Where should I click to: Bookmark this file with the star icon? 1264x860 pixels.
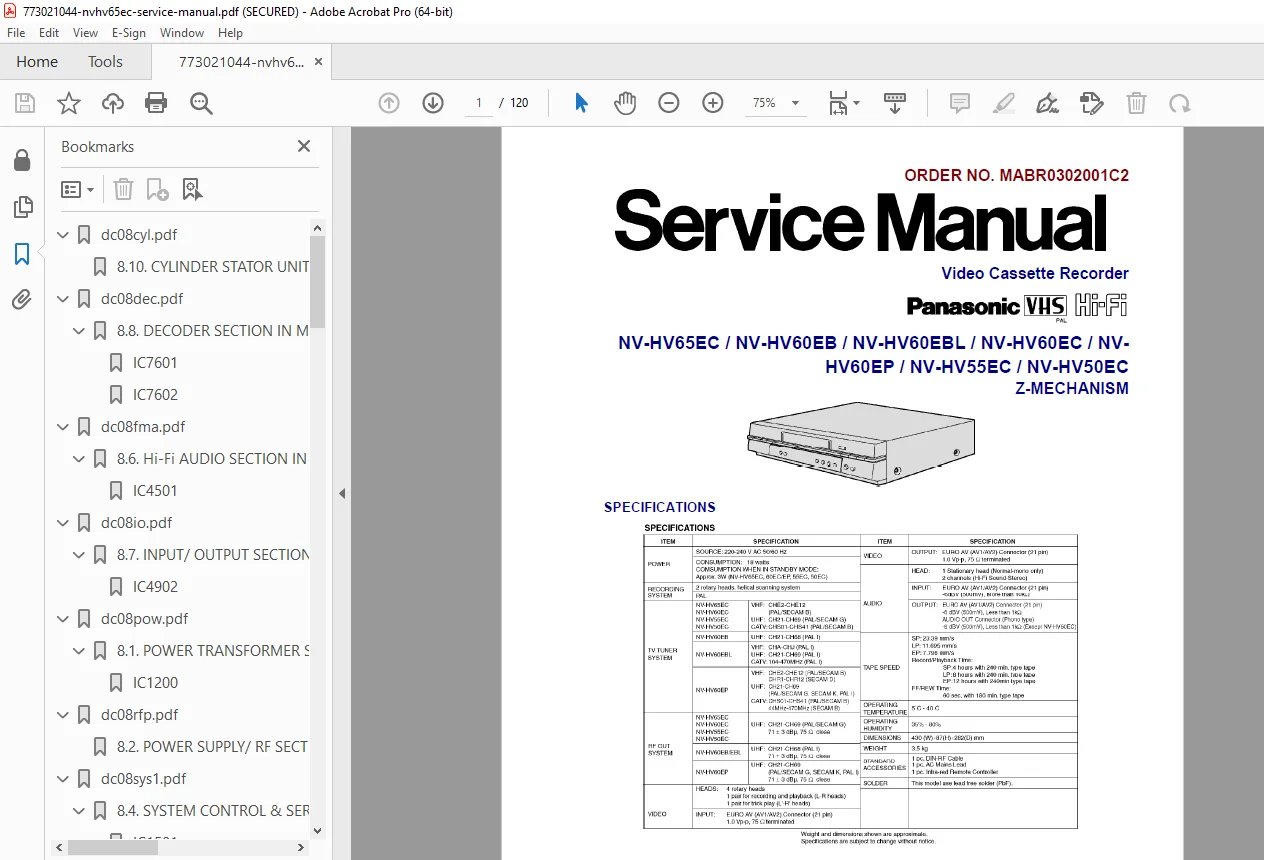point(68,103)
